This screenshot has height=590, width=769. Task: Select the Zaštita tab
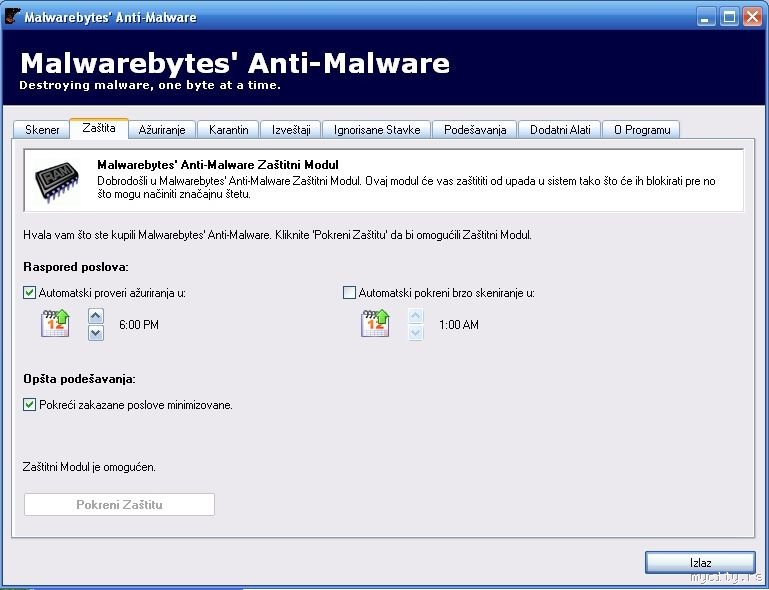point(99,128)
